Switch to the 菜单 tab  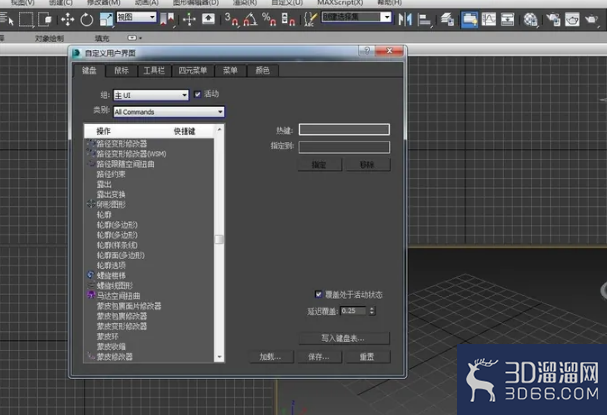[x=230, y=70]
